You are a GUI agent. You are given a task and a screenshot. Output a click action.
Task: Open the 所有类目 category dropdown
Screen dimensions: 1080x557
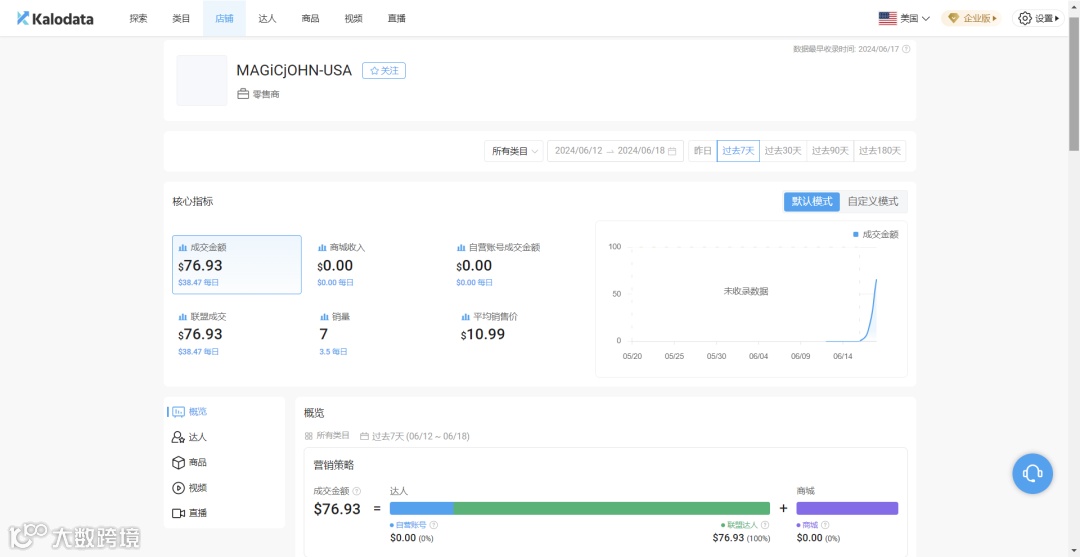(x=514, y=151)
